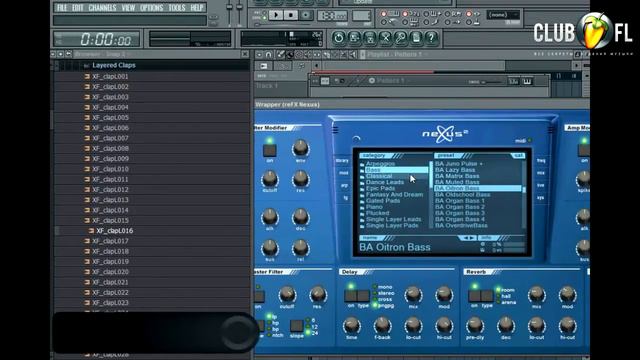Open the VIEW menu

click(128, 8)
